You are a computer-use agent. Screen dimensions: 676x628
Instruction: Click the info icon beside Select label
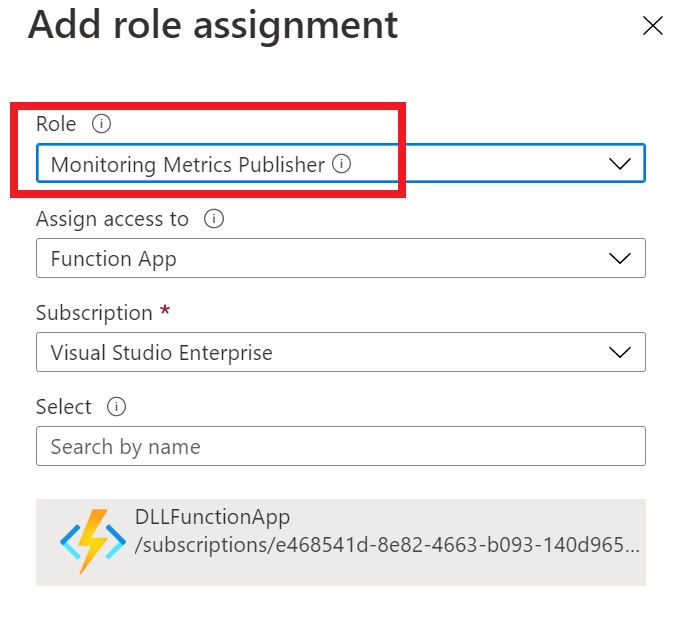point(117,407)
